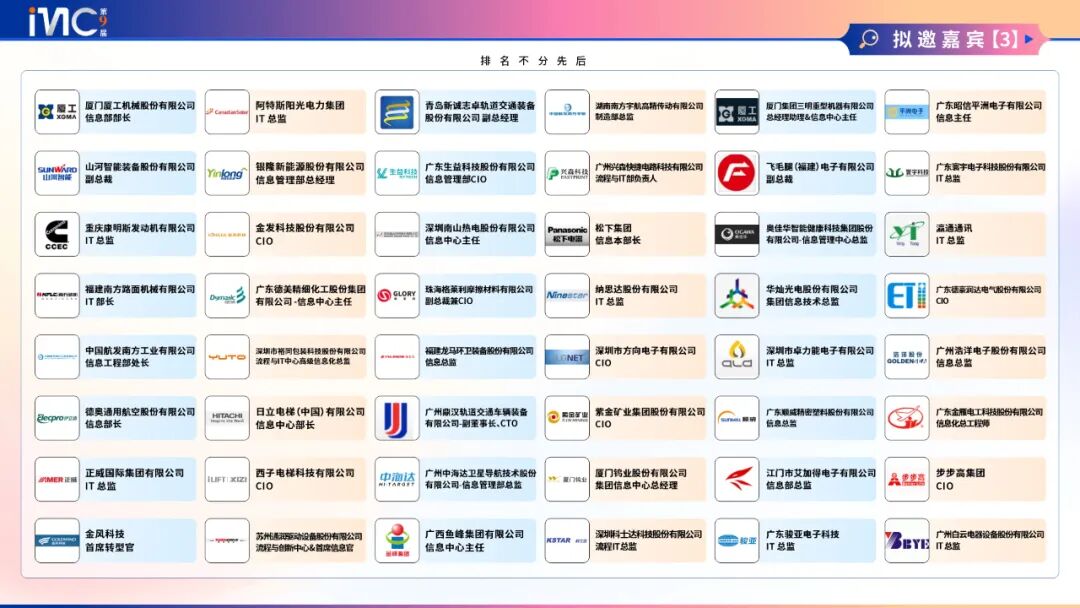The height and width of the screenshot is (608, 1080).
Task: Click the red Glory logo
Action: click(x=397, y=295)
